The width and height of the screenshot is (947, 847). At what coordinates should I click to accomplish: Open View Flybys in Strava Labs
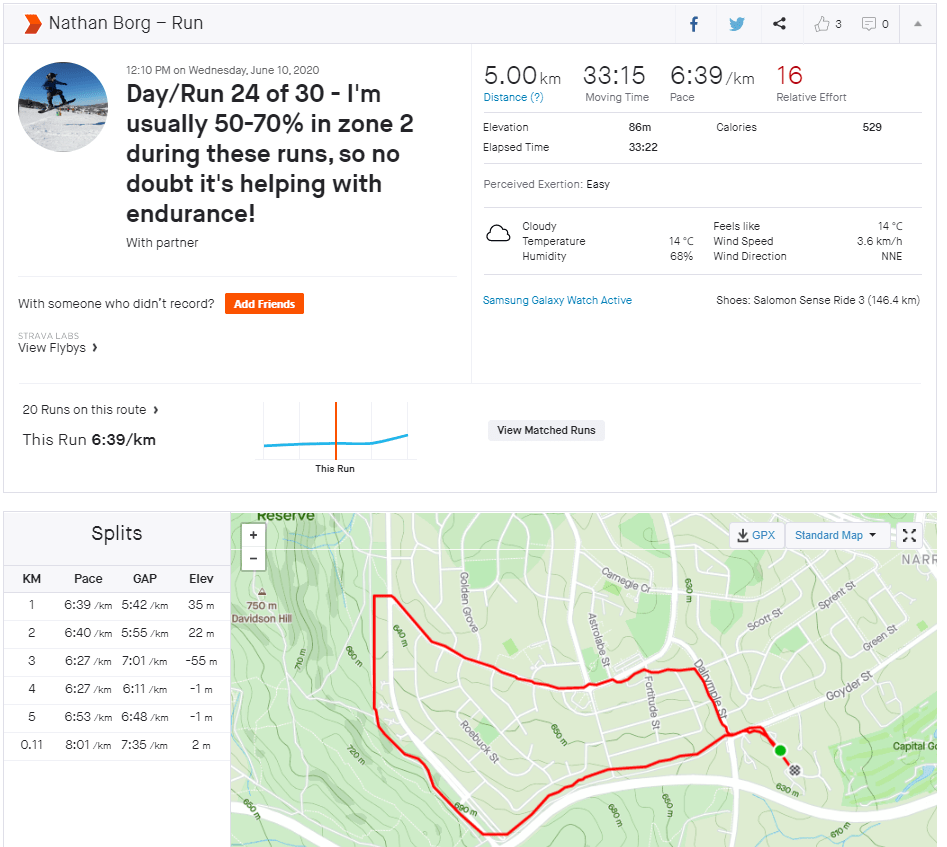tap(58, 348)
